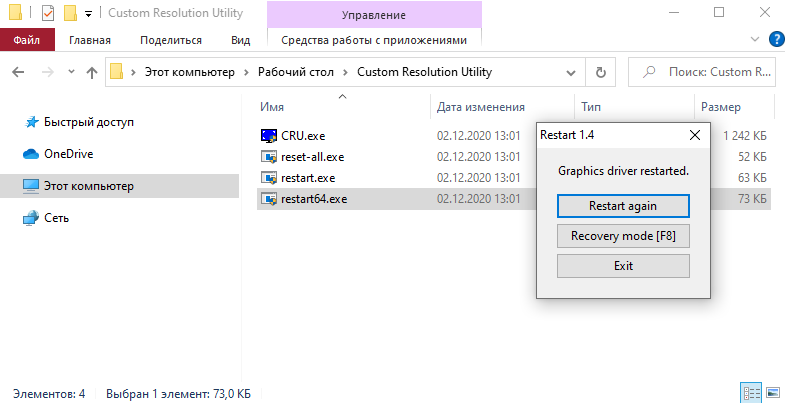Refresh the current folder view
Image resolution: width=785 pixels, height=403 pixels.
point(600,72)
